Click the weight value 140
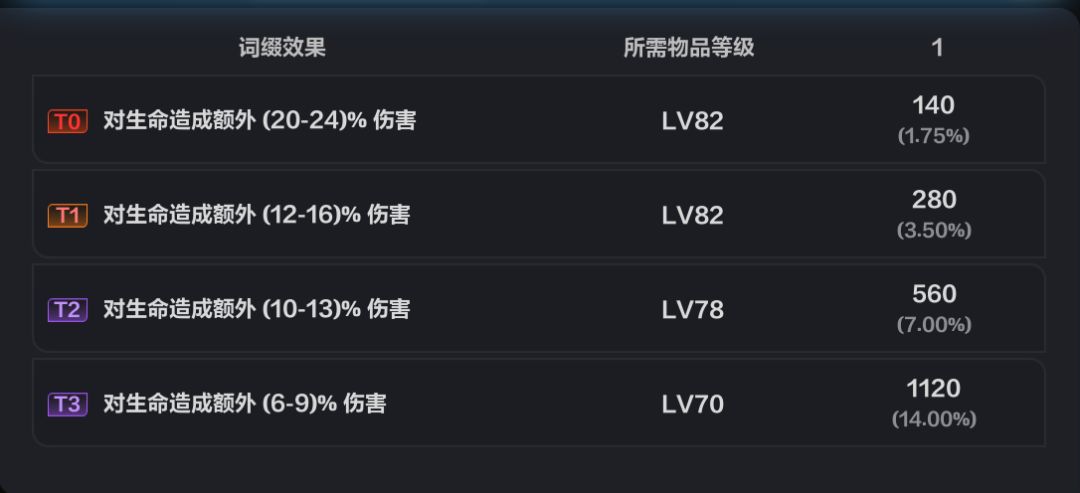The width and height of the screenshot is (1080, 493). 934,105
